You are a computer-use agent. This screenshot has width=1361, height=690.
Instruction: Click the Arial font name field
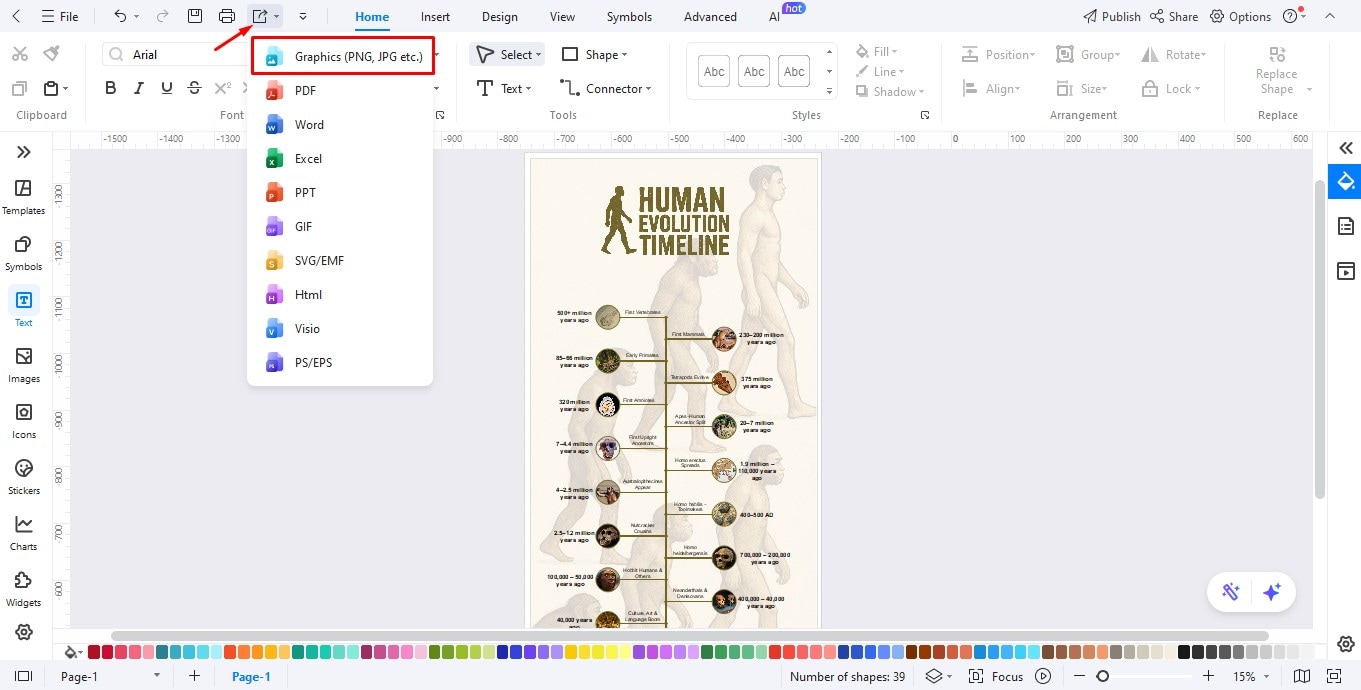tap(175, 55)
